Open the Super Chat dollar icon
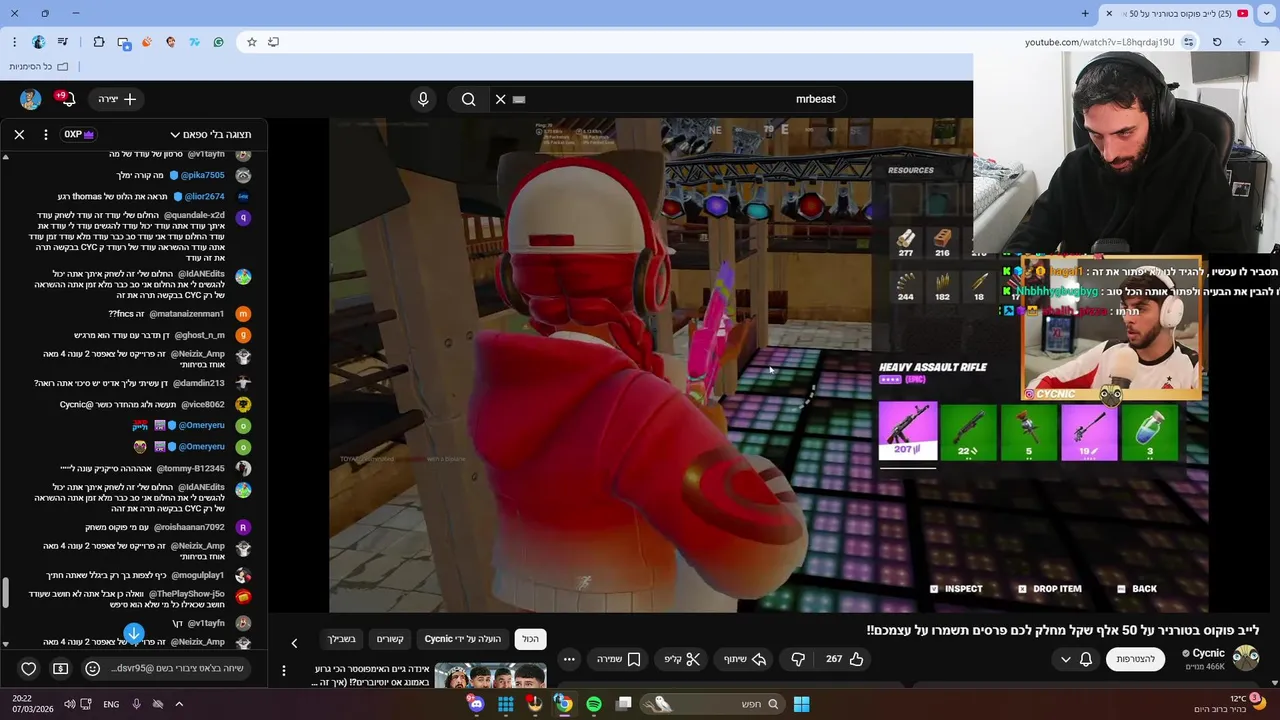 point(60,668)
